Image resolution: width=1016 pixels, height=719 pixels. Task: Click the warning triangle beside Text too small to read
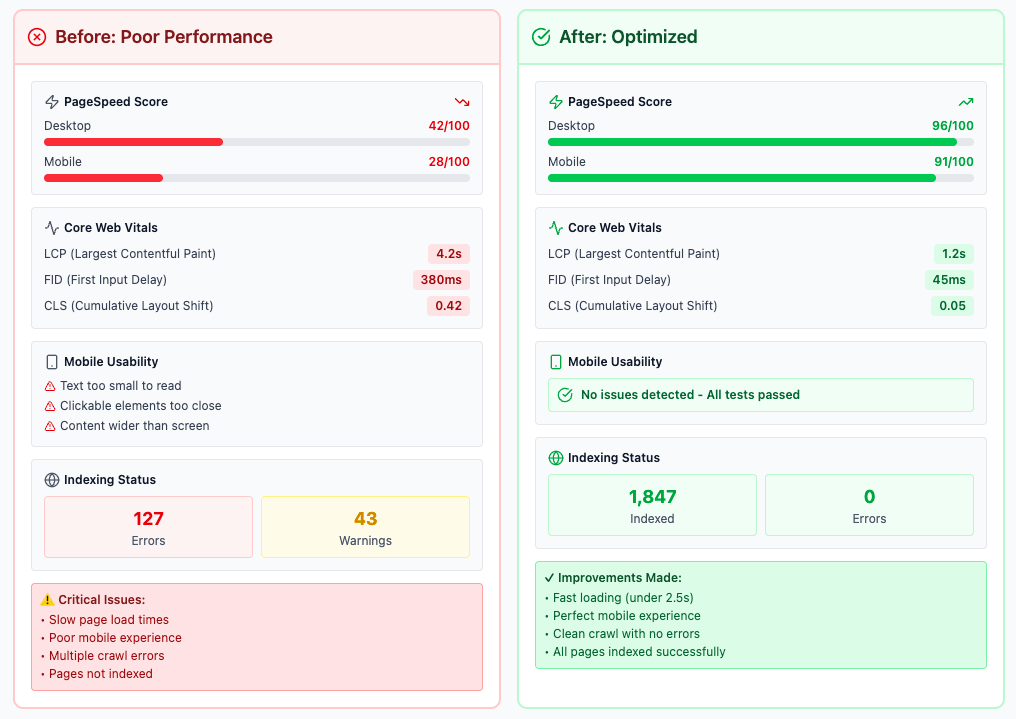[50, 386]
